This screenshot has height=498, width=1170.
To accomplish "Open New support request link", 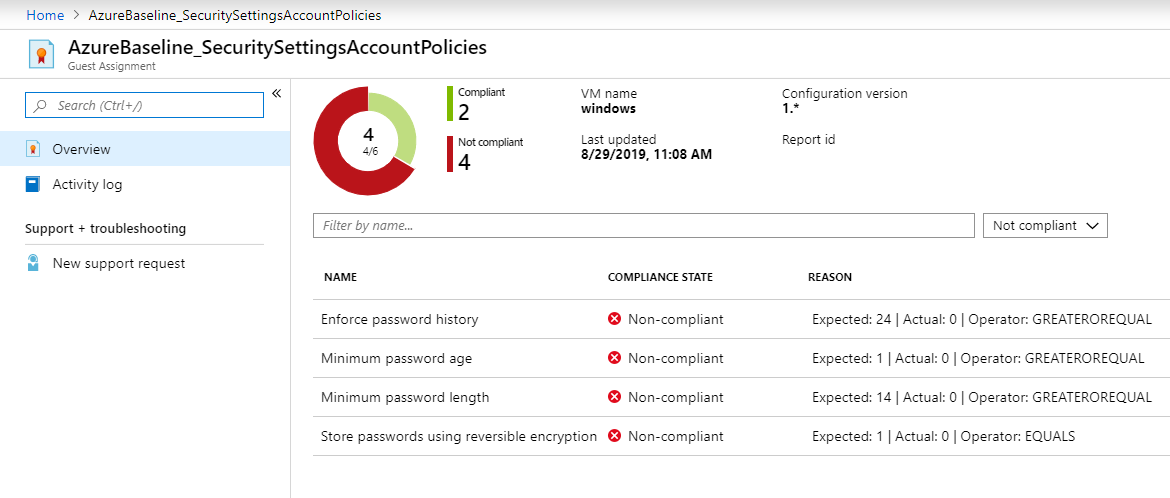I will point(118,263).
